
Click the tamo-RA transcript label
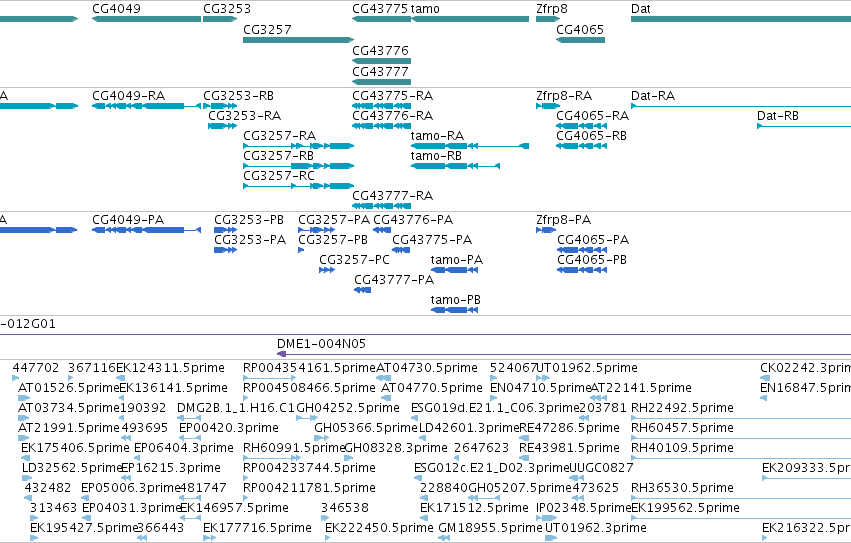click(437, 136)
